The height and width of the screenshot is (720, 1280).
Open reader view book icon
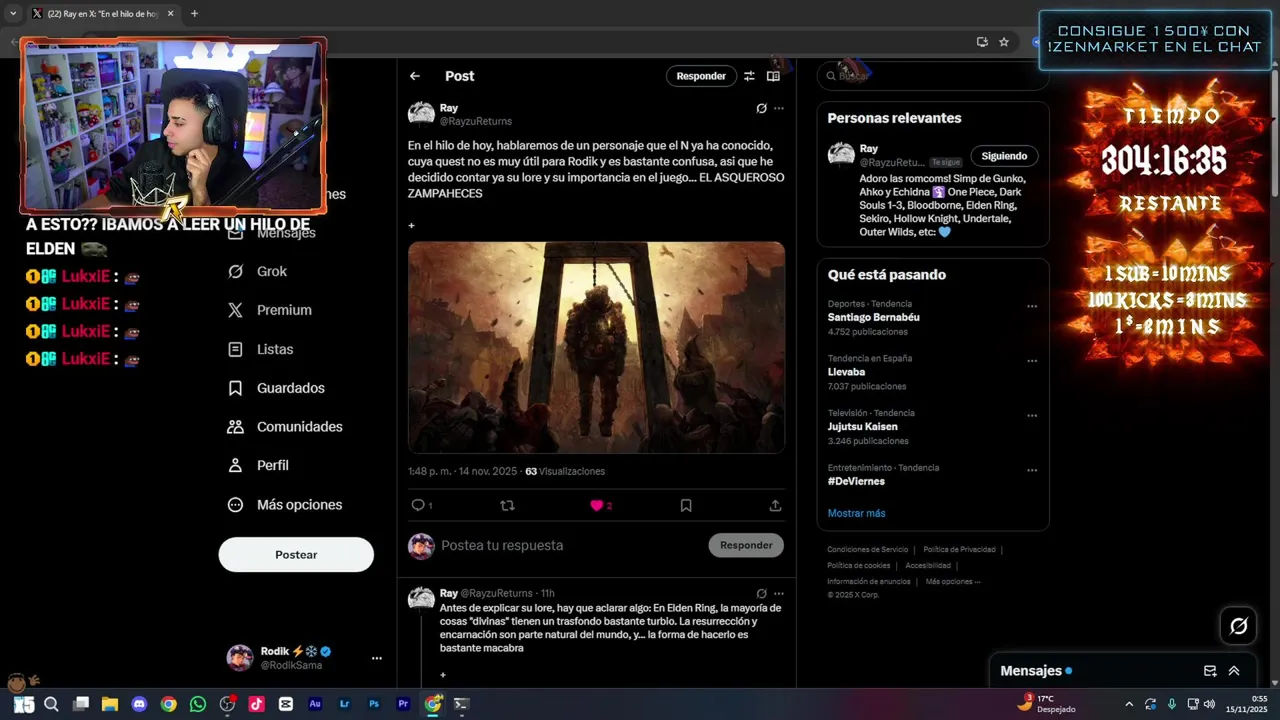pos(773,76)
